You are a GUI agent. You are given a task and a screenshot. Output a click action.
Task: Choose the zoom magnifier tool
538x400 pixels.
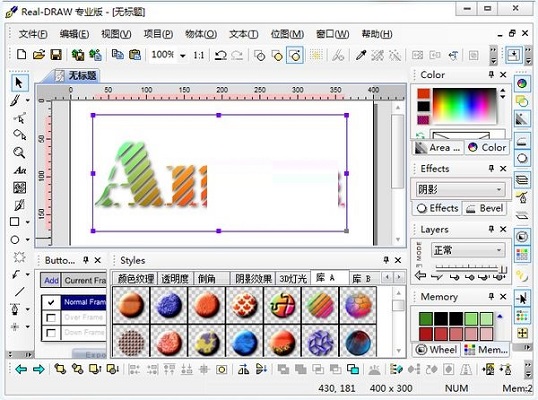19,152
